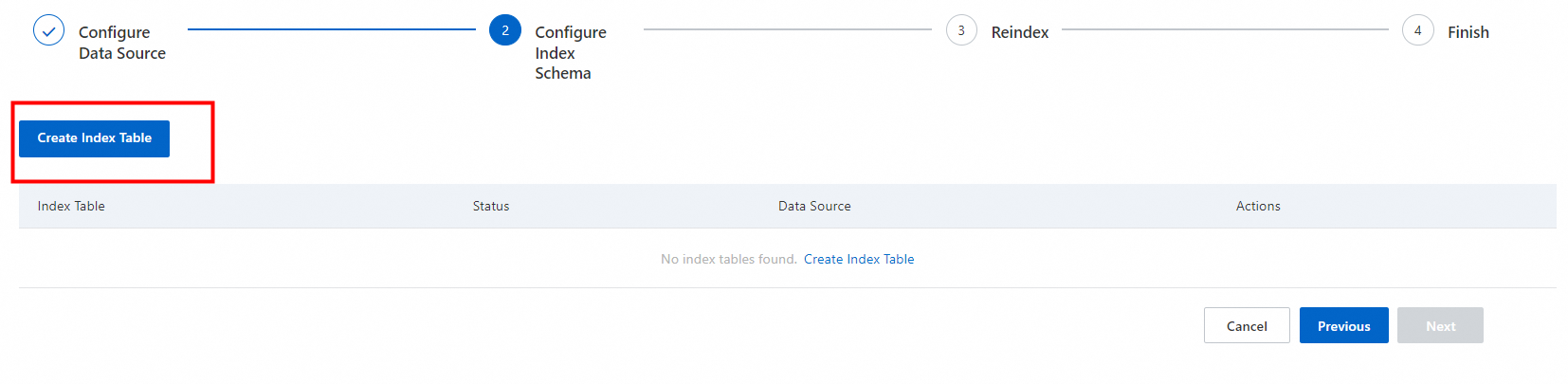Select the Configure Index Schema step label
This screenshot has height=384, width=1568.
coord(570,52)
